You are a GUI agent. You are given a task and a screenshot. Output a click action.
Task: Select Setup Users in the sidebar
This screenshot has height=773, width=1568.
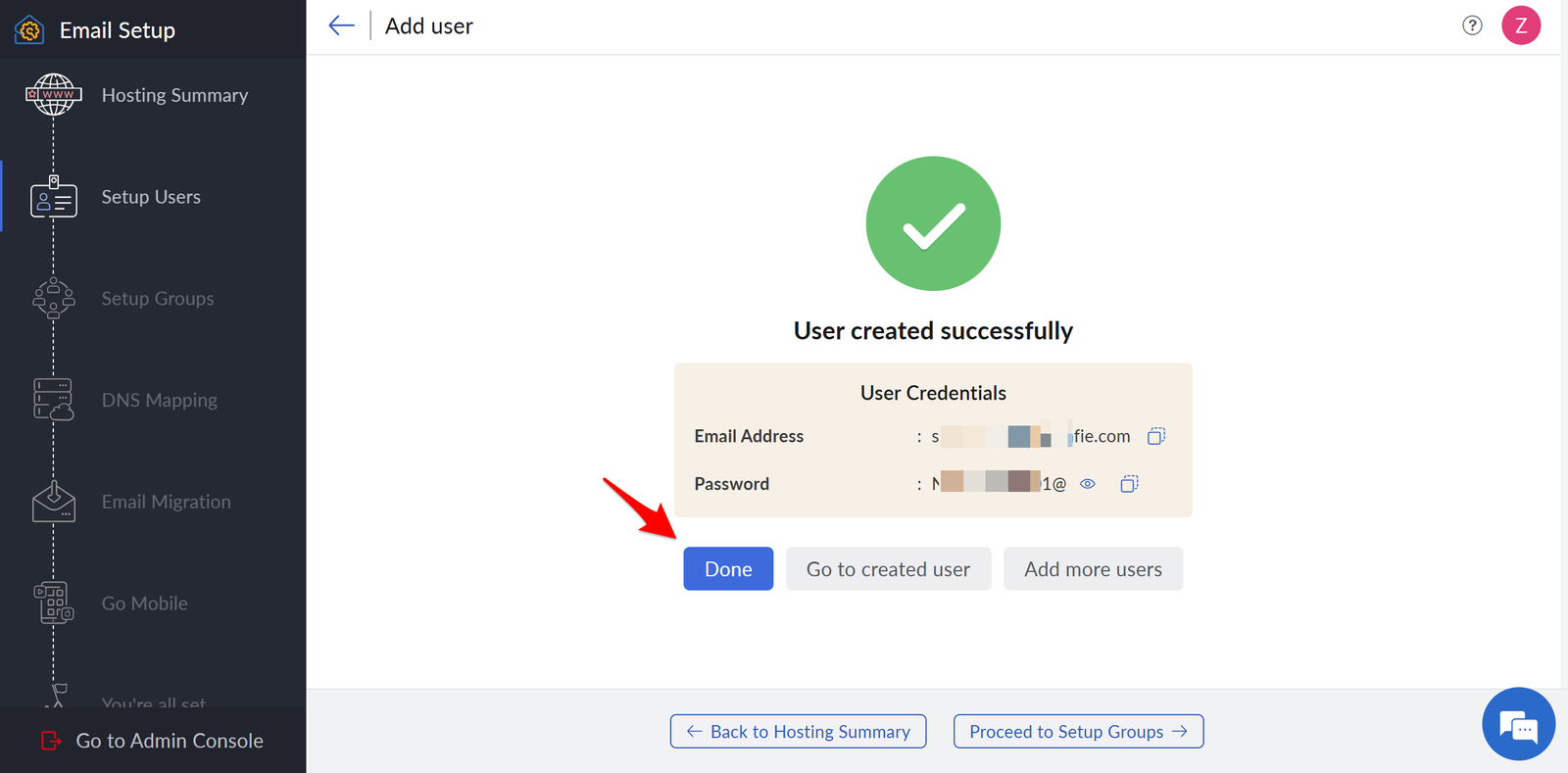(x=153, y=197)
